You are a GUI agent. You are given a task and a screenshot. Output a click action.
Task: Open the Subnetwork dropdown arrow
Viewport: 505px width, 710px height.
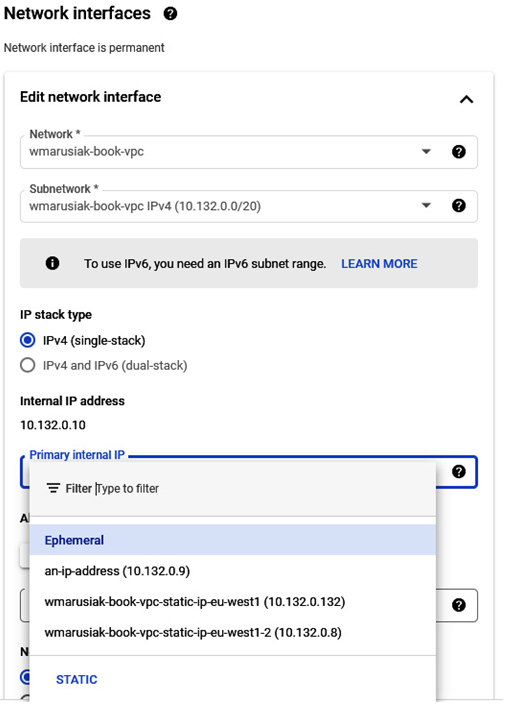coord(426,206)
